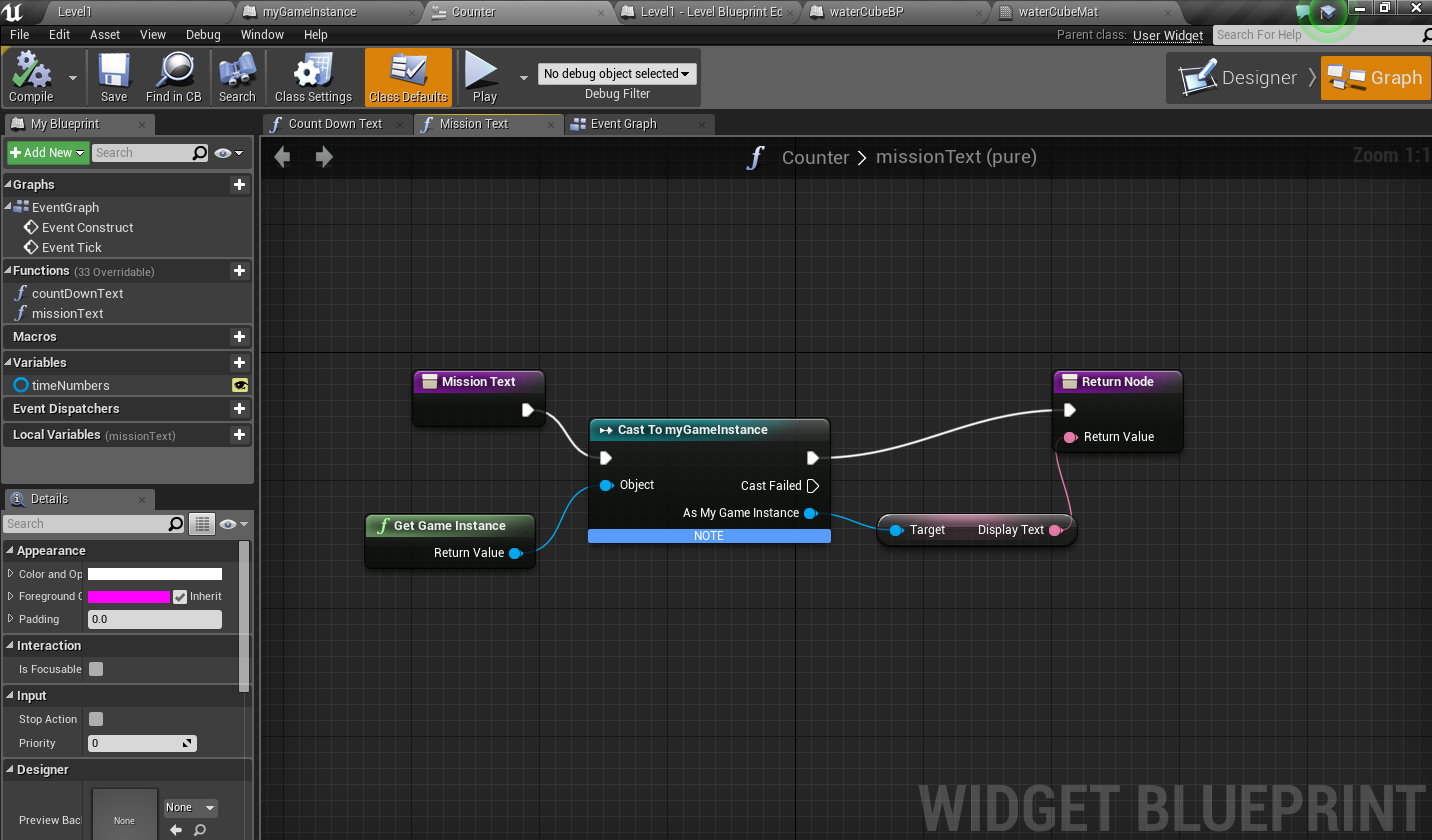Switch to Designer mode

coord(1240,78)
